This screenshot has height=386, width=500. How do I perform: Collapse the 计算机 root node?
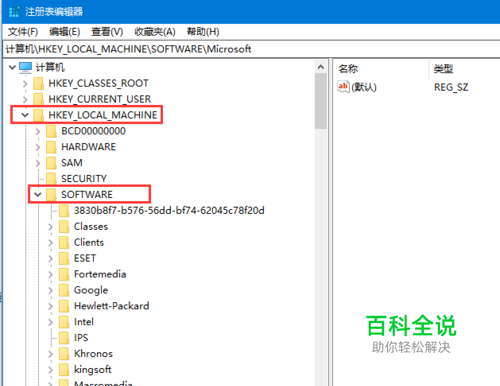click(12, 67)
